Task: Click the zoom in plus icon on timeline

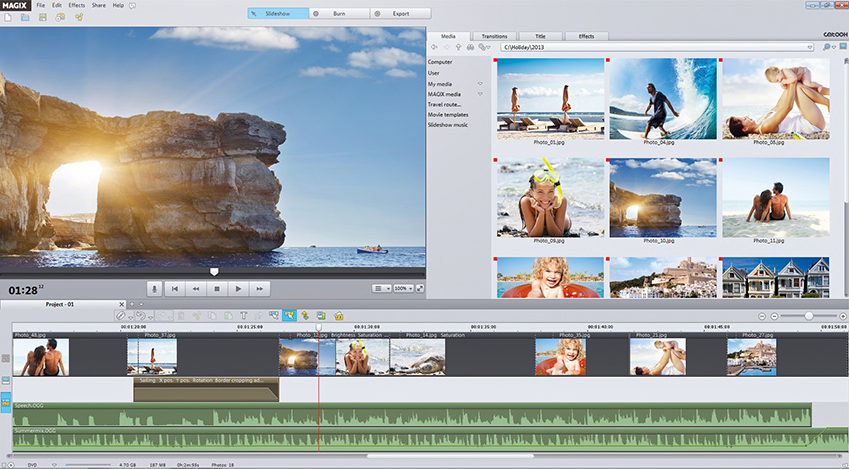Action: point(843,316)
